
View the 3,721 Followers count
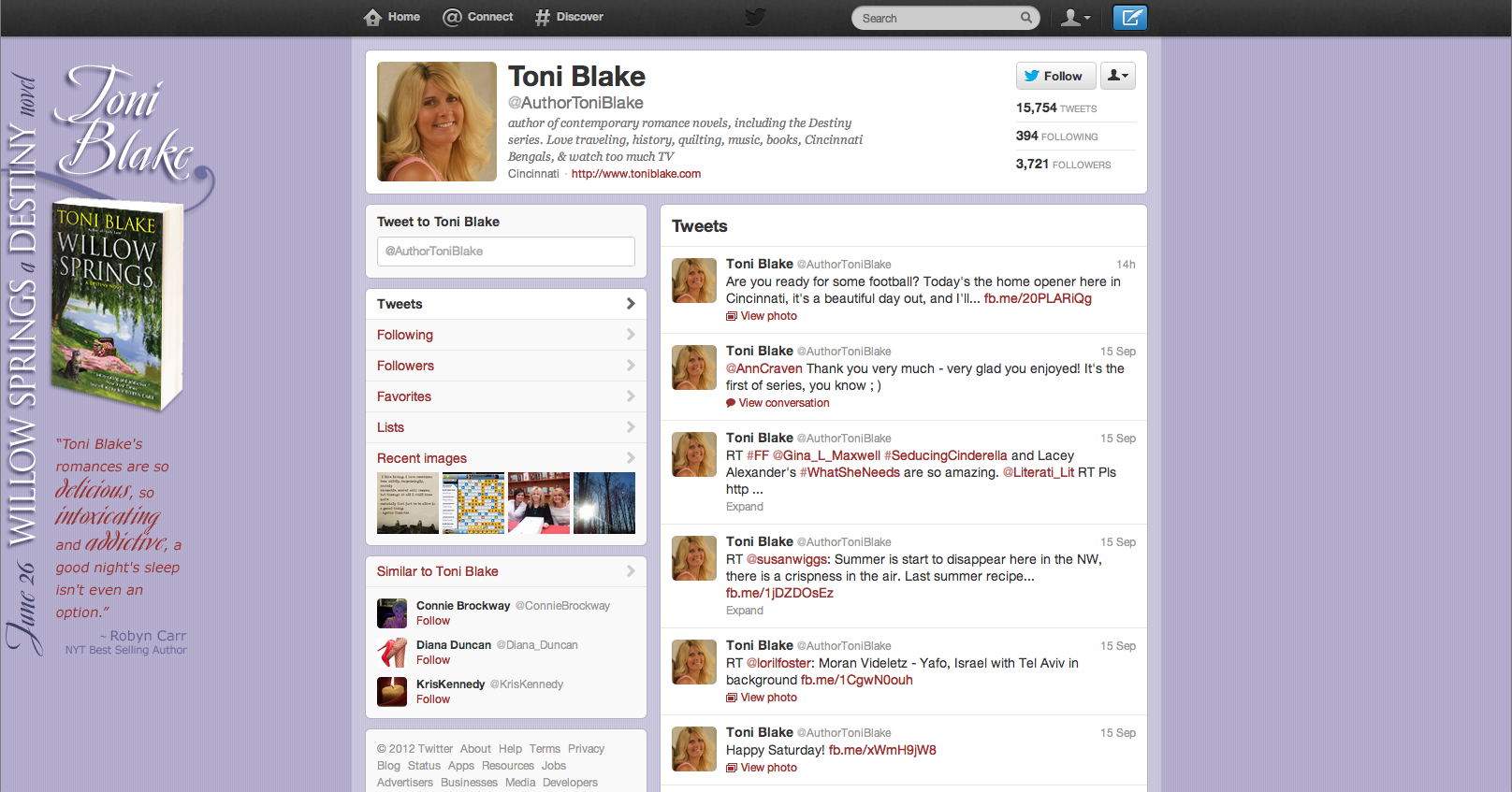tap(1064, 165)
